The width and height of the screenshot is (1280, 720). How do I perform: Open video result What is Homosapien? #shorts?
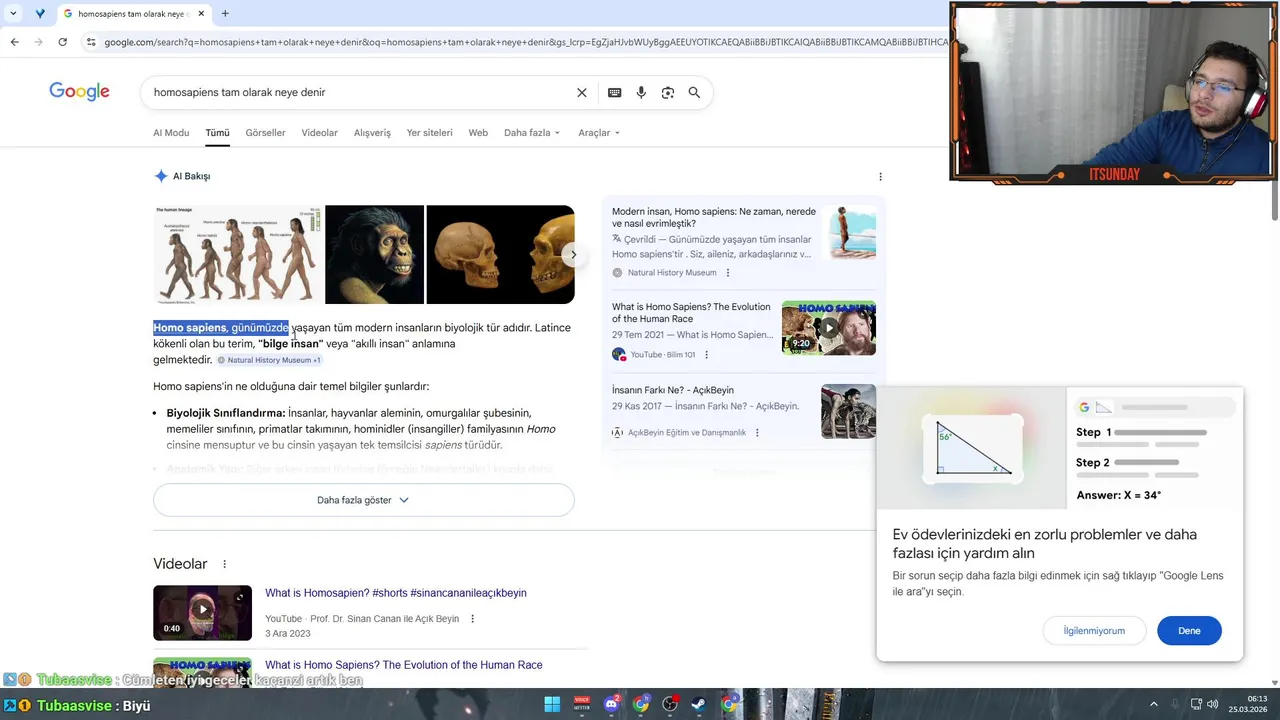point(395,593)
